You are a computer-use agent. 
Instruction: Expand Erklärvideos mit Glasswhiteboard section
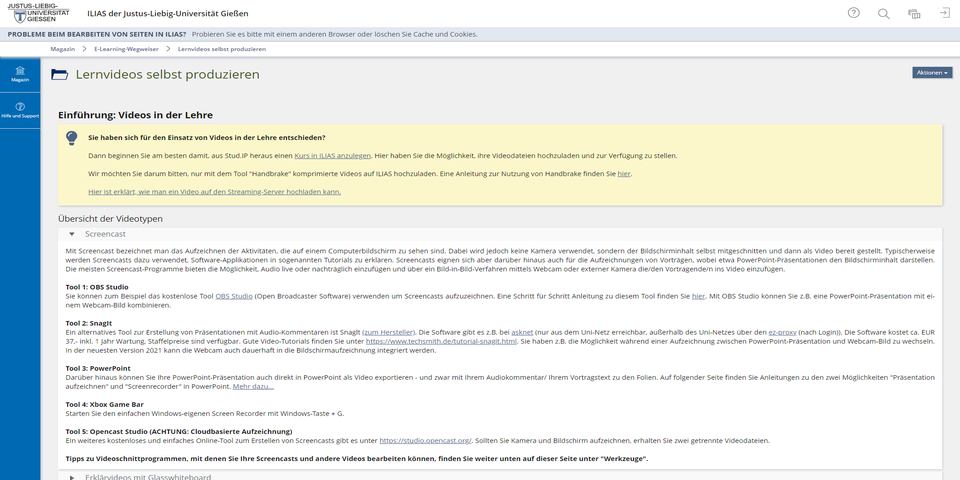coord(500,477)
